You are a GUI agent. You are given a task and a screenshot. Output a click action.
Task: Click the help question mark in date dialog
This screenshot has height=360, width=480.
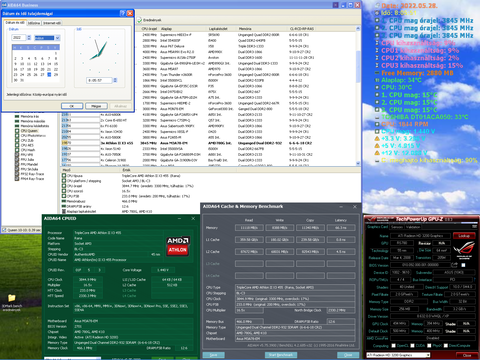(123, 13)
